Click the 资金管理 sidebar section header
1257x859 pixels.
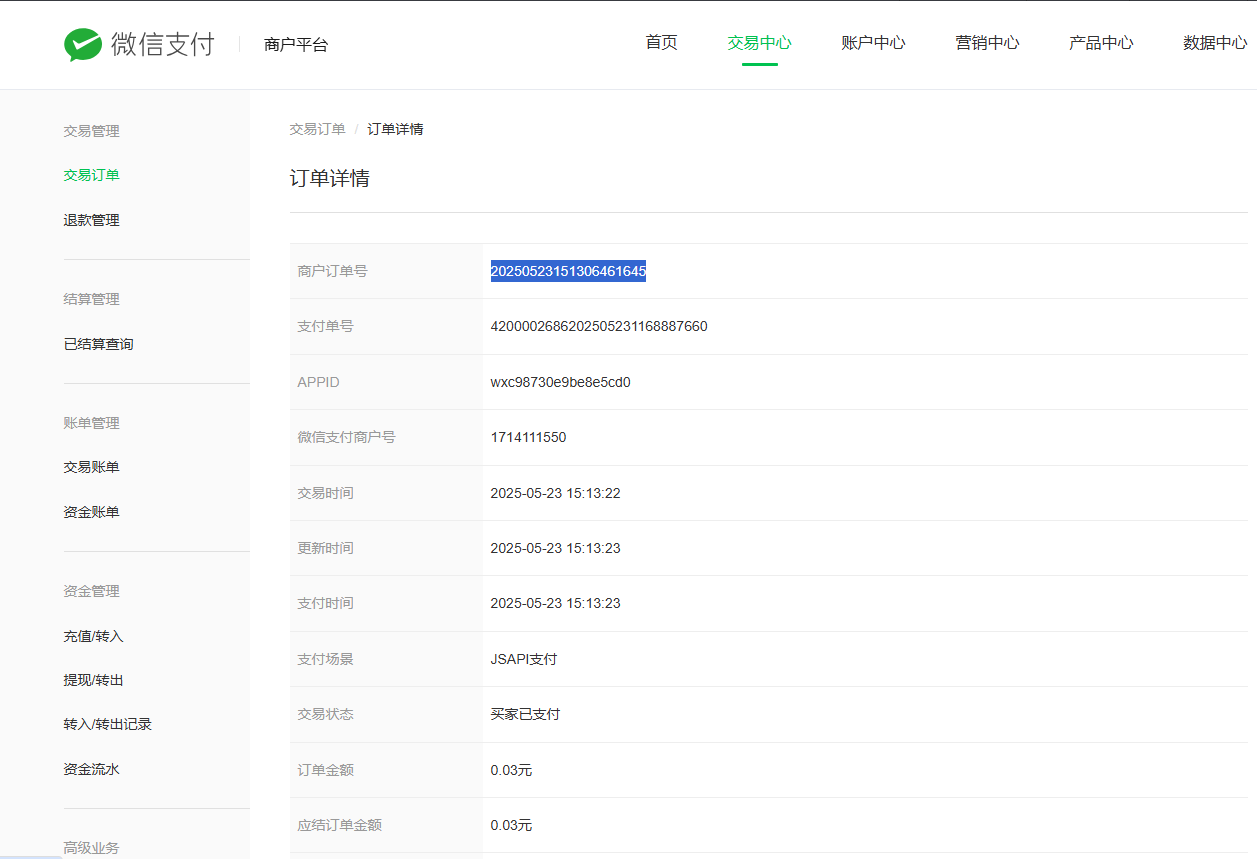pyautogui.click(x=92, y=591)
